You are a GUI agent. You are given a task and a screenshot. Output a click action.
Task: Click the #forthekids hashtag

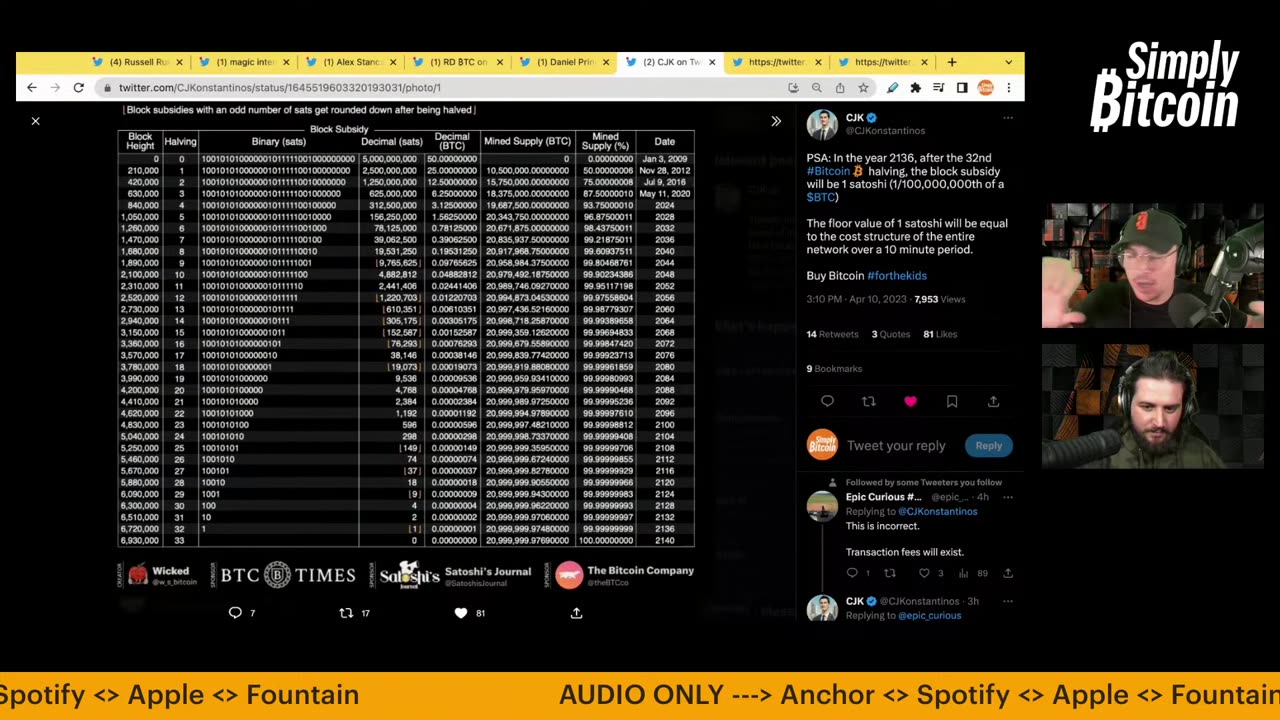pyautogui.click(x=897, y=276)
